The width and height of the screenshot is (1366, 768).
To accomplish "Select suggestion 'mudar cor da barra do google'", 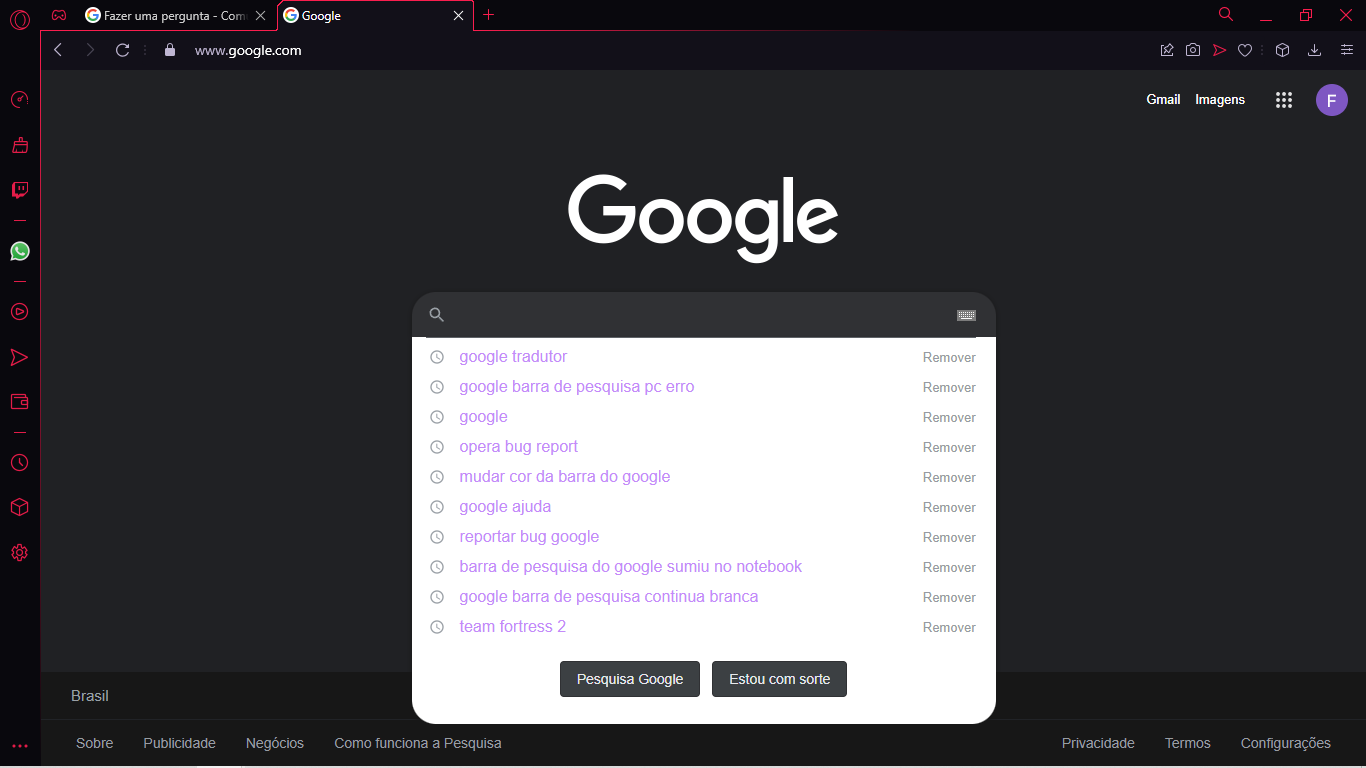I will coord(564,477).
